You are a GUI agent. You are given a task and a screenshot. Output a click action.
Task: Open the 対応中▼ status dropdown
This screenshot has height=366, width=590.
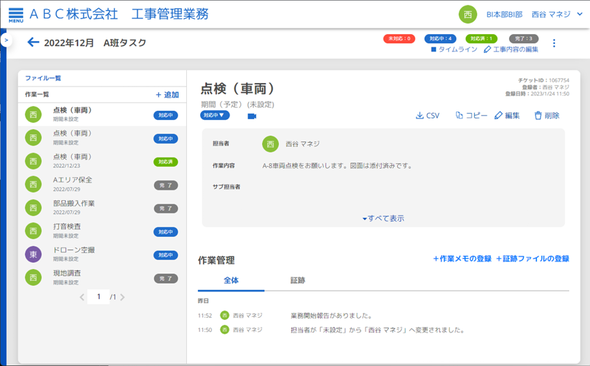[x=214, y=115]
